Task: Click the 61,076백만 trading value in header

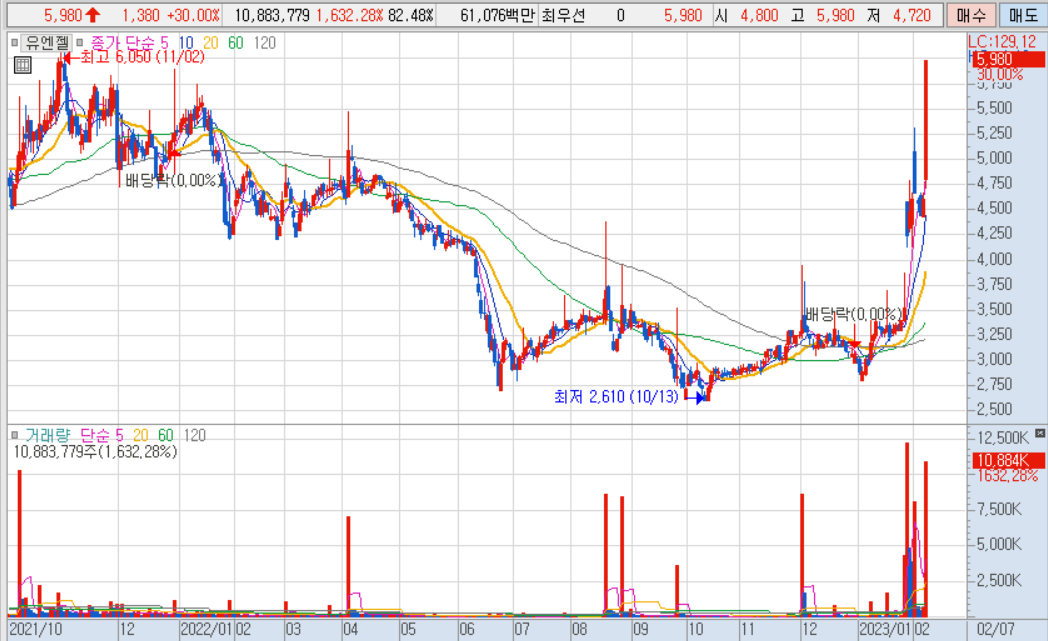Action: pos(497,15)
